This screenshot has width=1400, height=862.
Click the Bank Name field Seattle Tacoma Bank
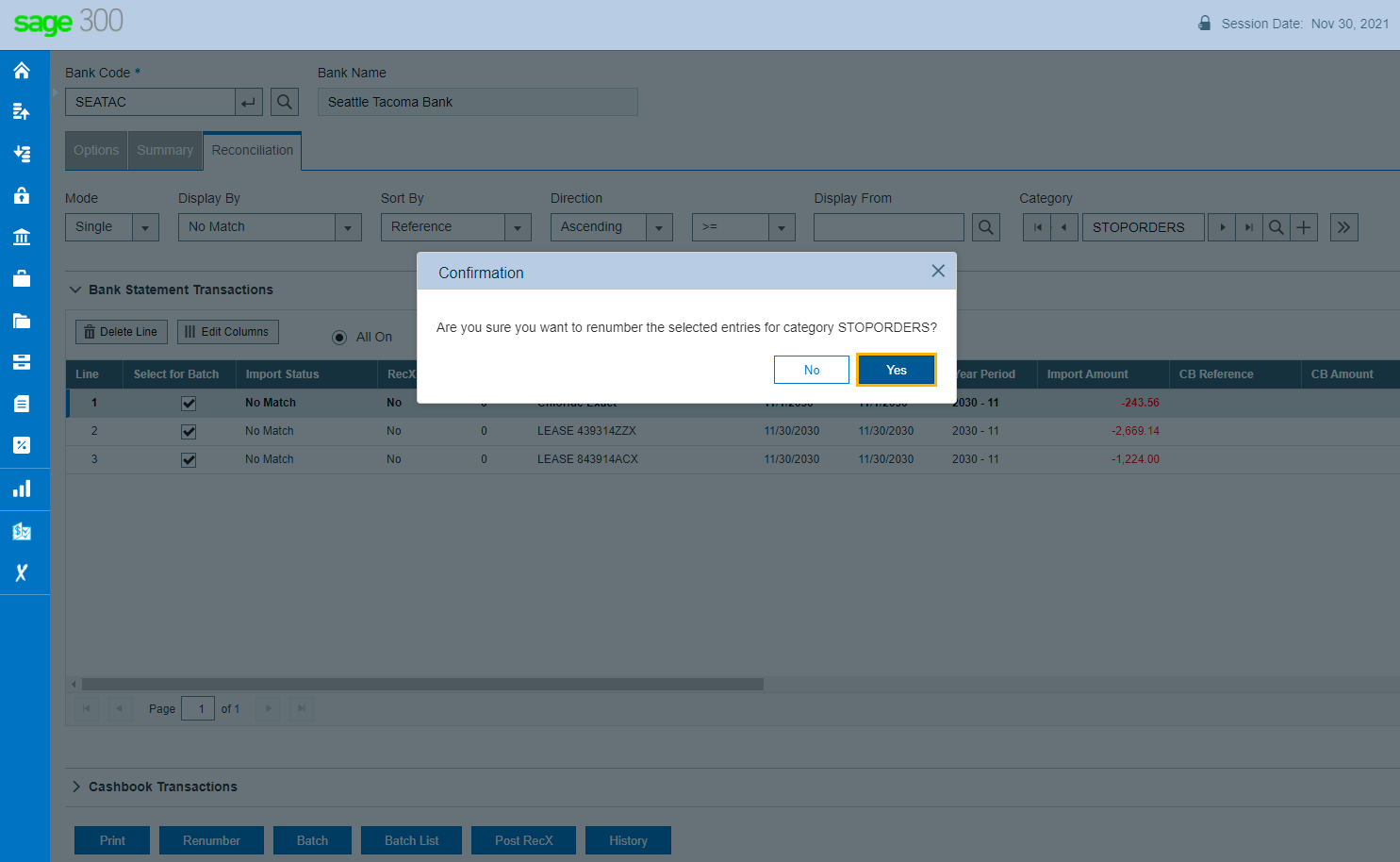[x=478, y=102]
